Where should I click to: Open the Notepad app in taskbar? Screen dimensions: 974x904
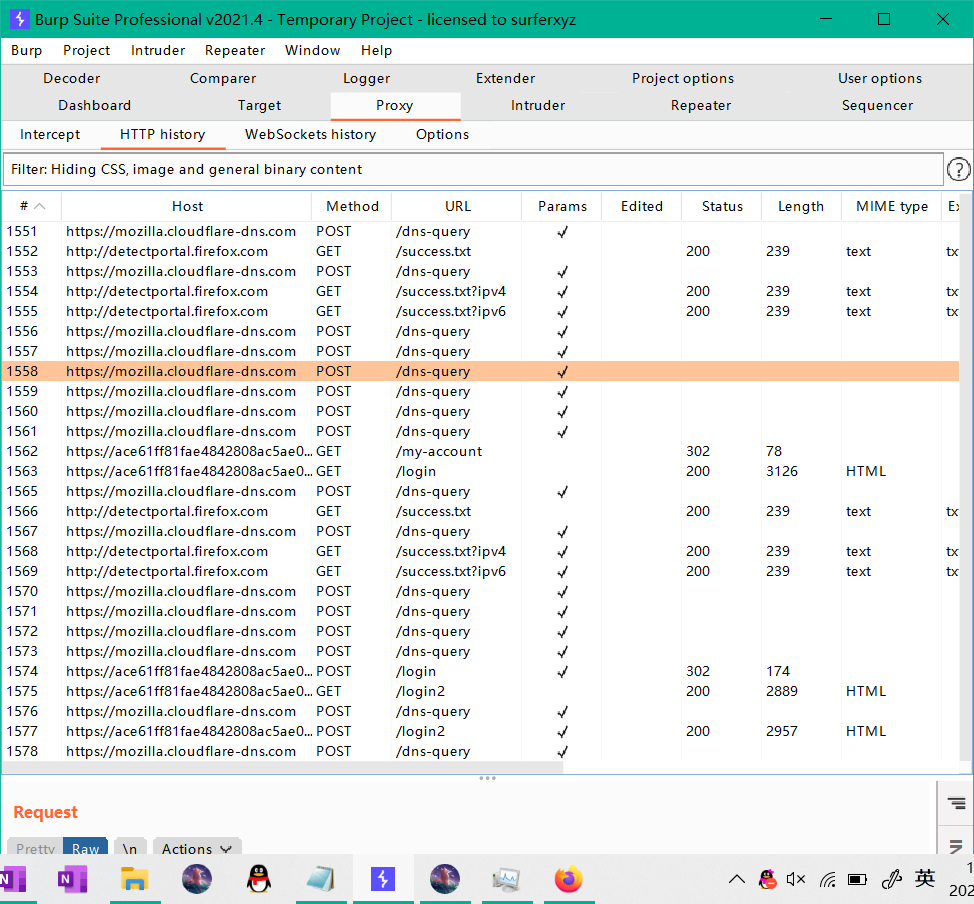[x=321, y=879]
